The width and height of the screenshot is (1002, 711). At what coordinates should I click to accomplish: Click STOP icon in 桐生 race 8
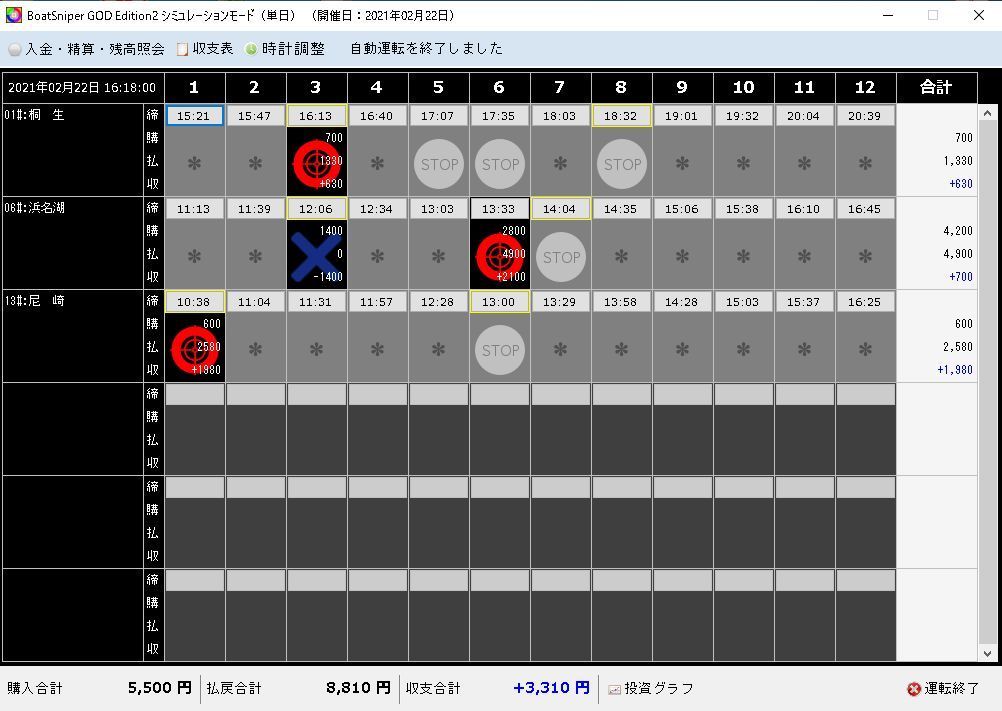pos(622,164)
